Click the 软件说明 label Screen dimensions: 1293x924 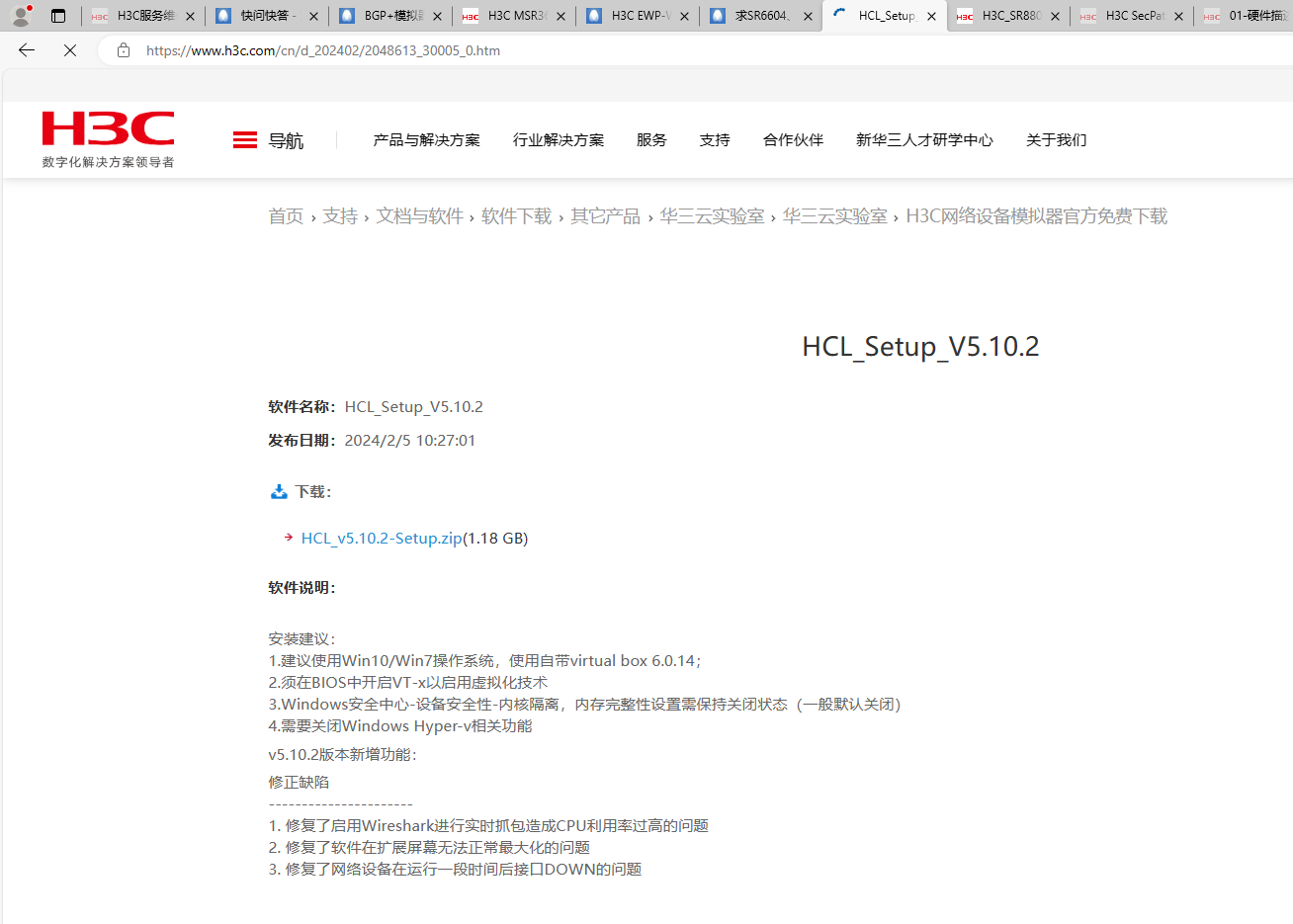click(x=302, y=588)
